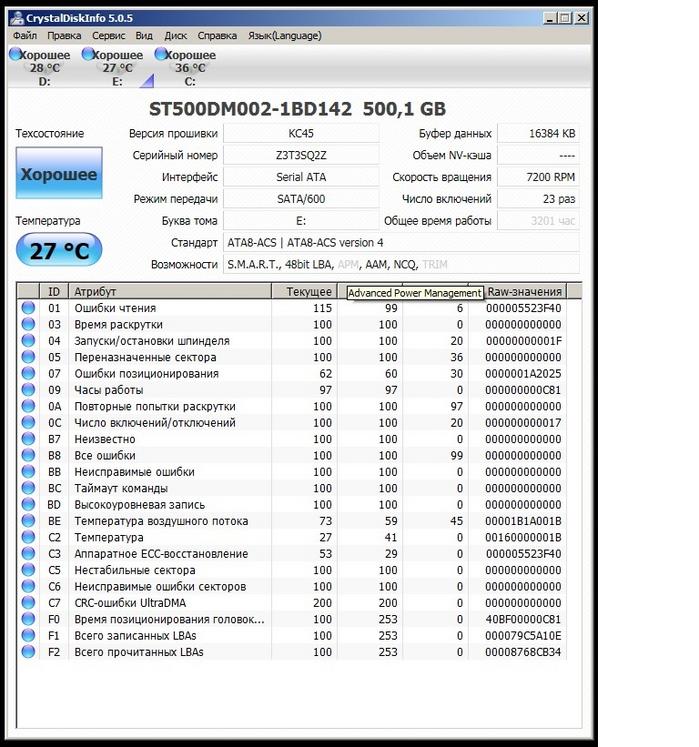
Task: Click greyed TRIM in Возможности field
Action: [435, 264]
